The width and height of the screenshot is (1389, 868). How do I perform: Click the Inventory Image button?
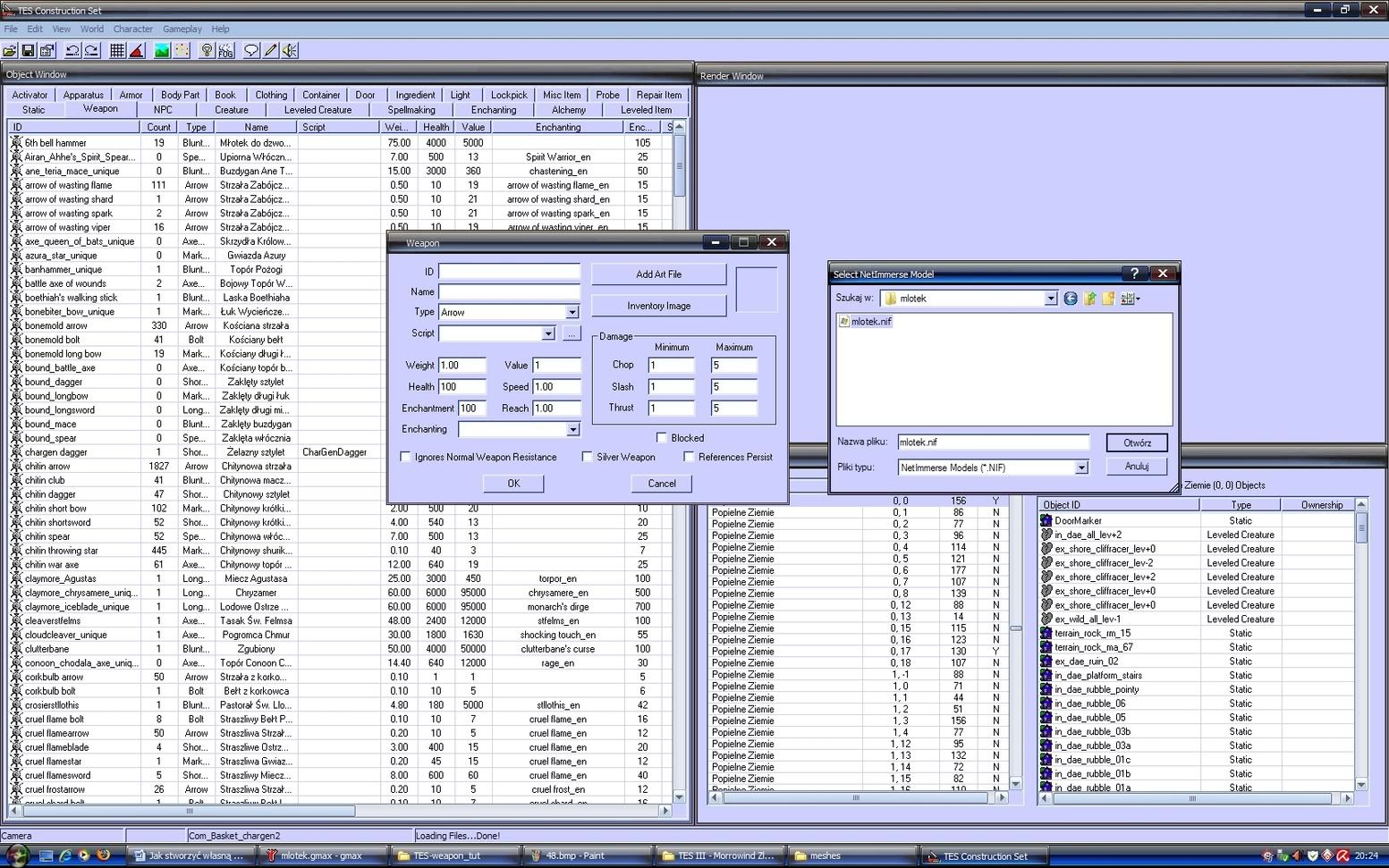click(658, 306)
